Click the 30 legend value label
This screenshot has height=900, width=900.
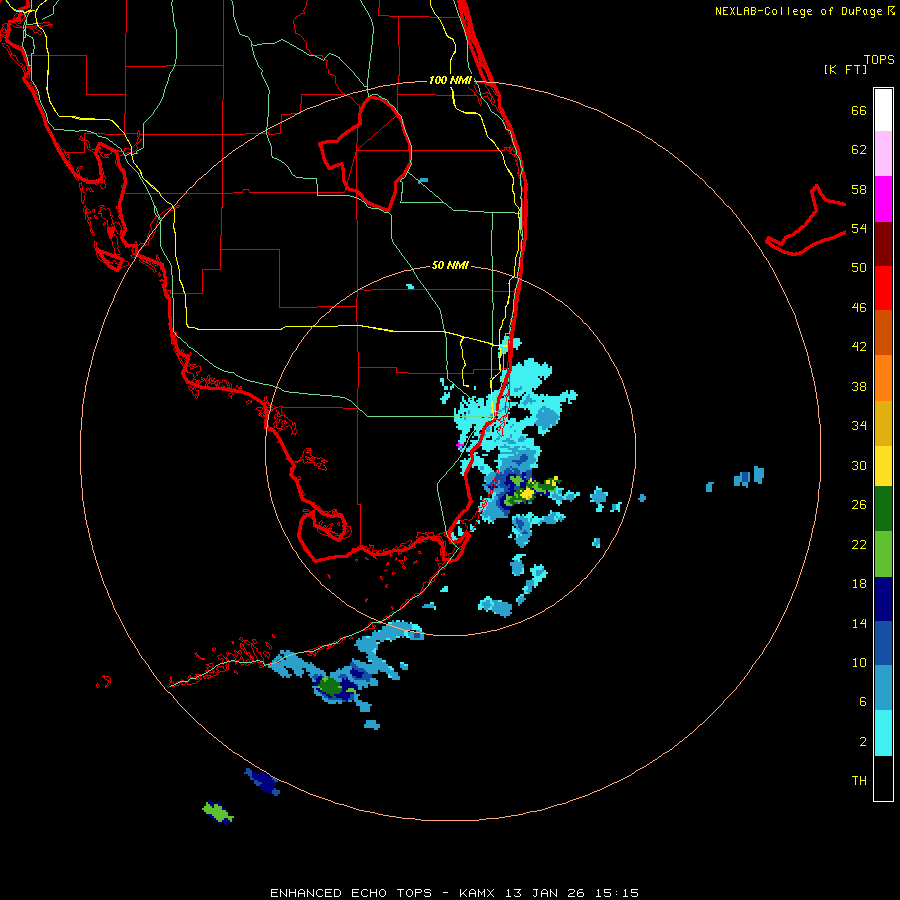859,465
